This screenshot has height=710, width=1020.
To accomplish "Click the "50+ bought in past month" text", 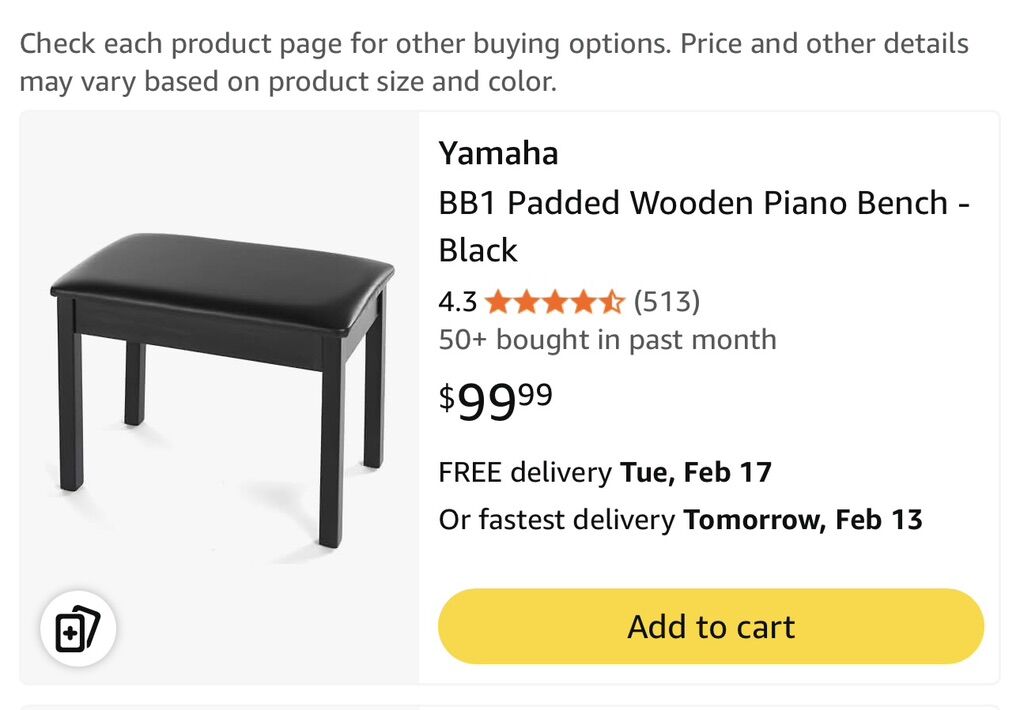I will tap(607, 340).
